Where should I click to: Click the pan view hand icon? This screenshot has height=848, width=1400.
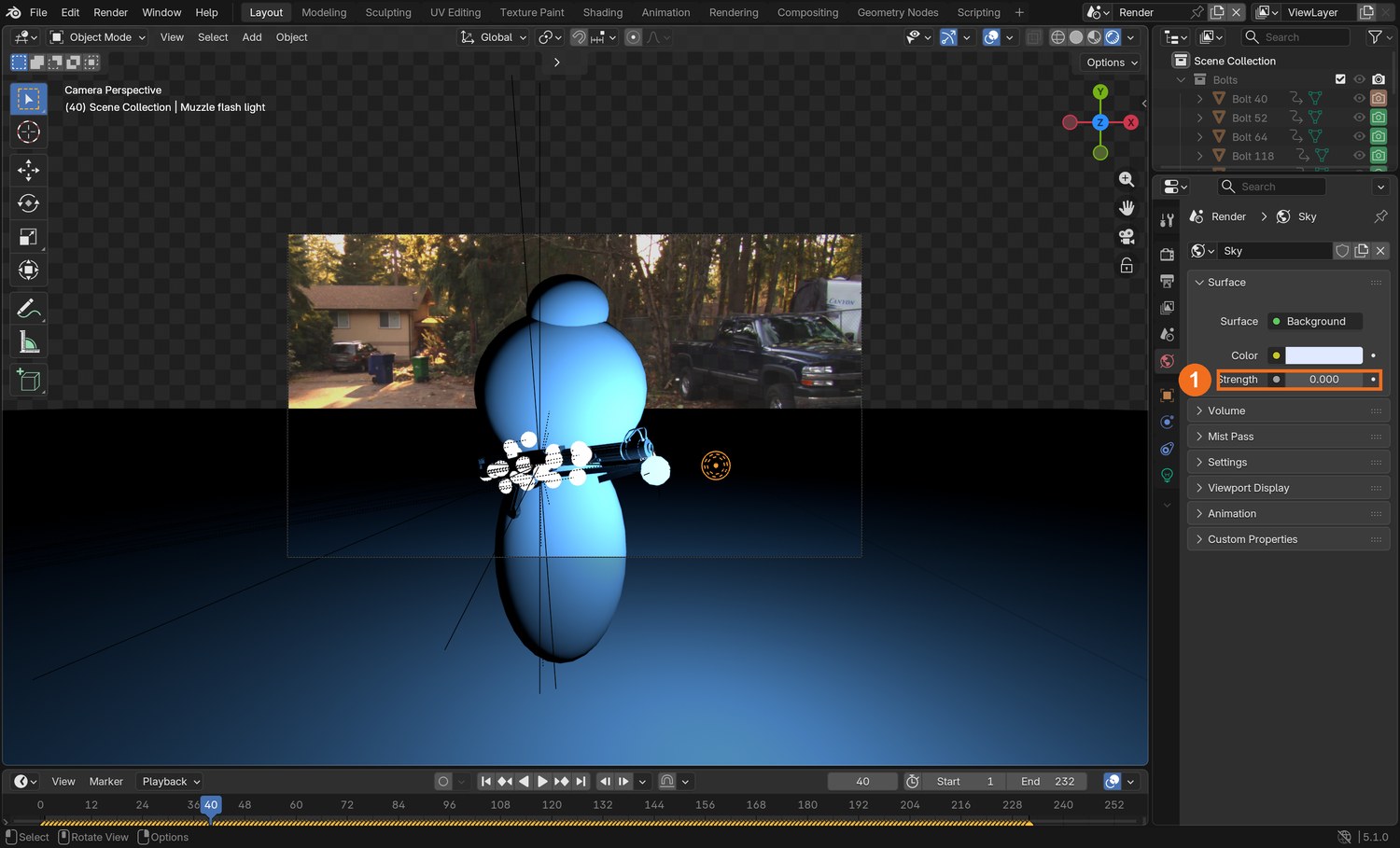[x=1127, y=208]
